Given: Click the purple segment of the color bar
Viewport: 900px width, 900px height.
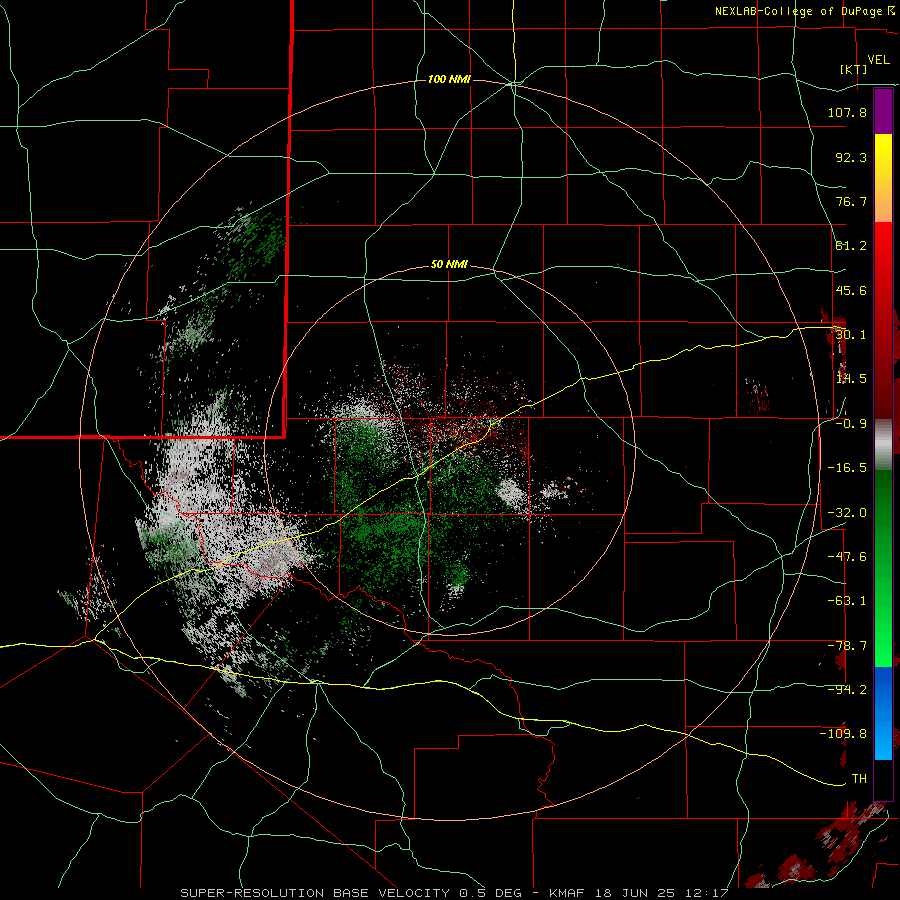Looking at the screenshot, I should [883, 111].
